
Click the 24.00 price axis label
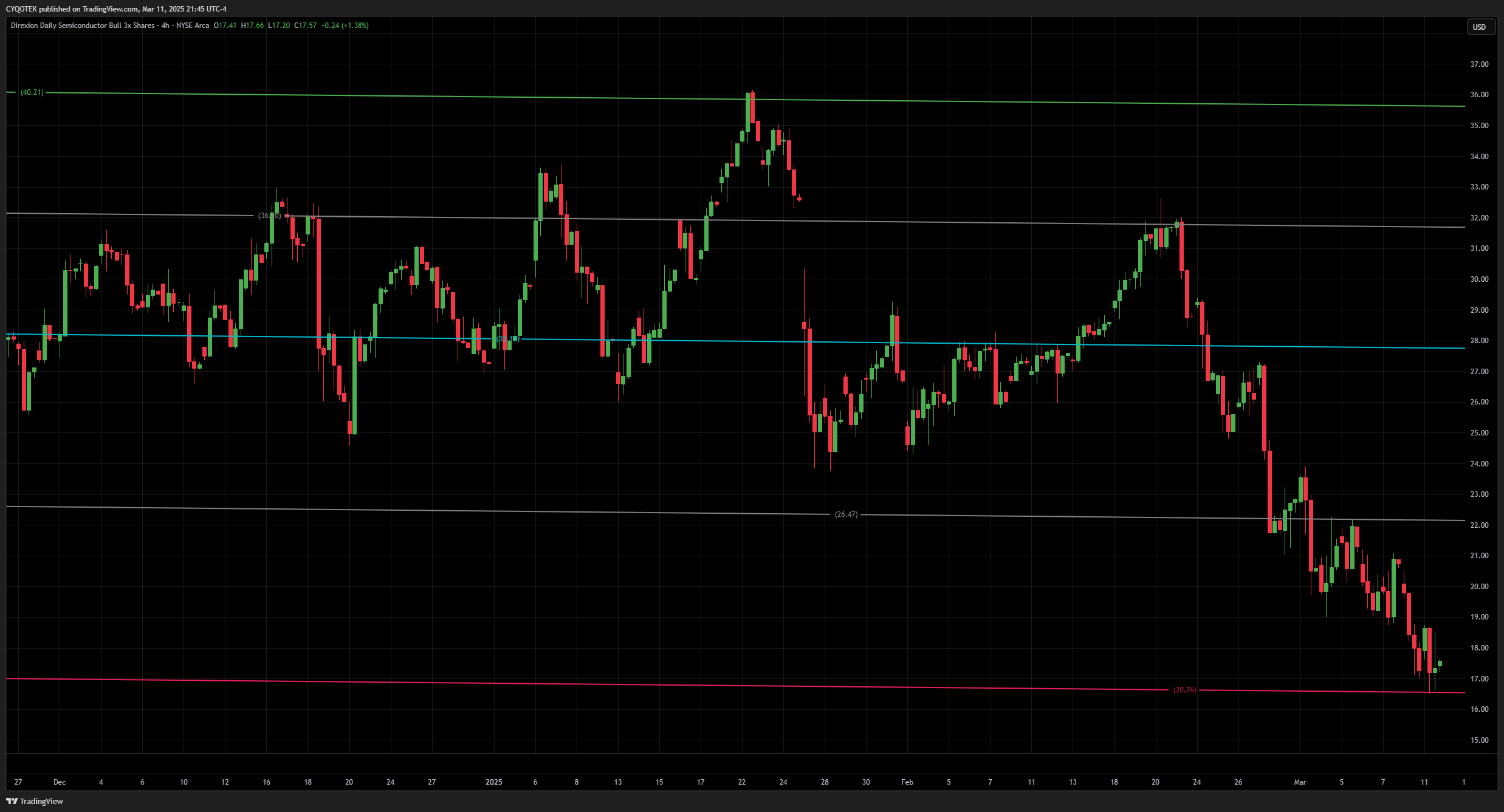[1479, 464]
